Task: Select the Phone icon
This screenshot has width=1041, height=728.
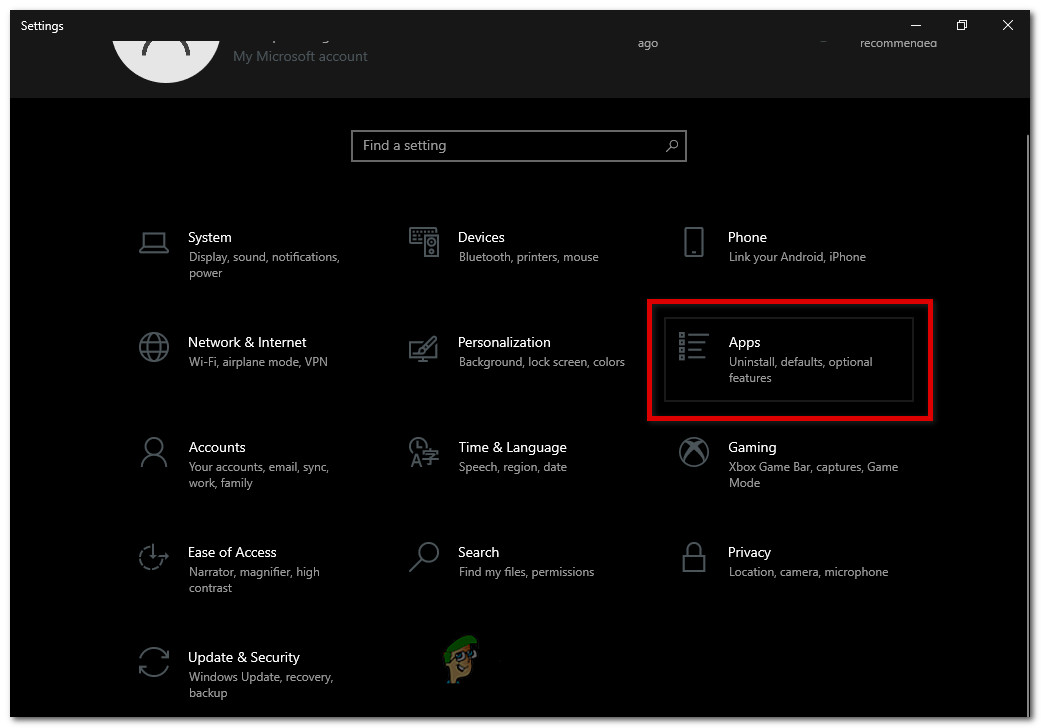Action: 694,242
